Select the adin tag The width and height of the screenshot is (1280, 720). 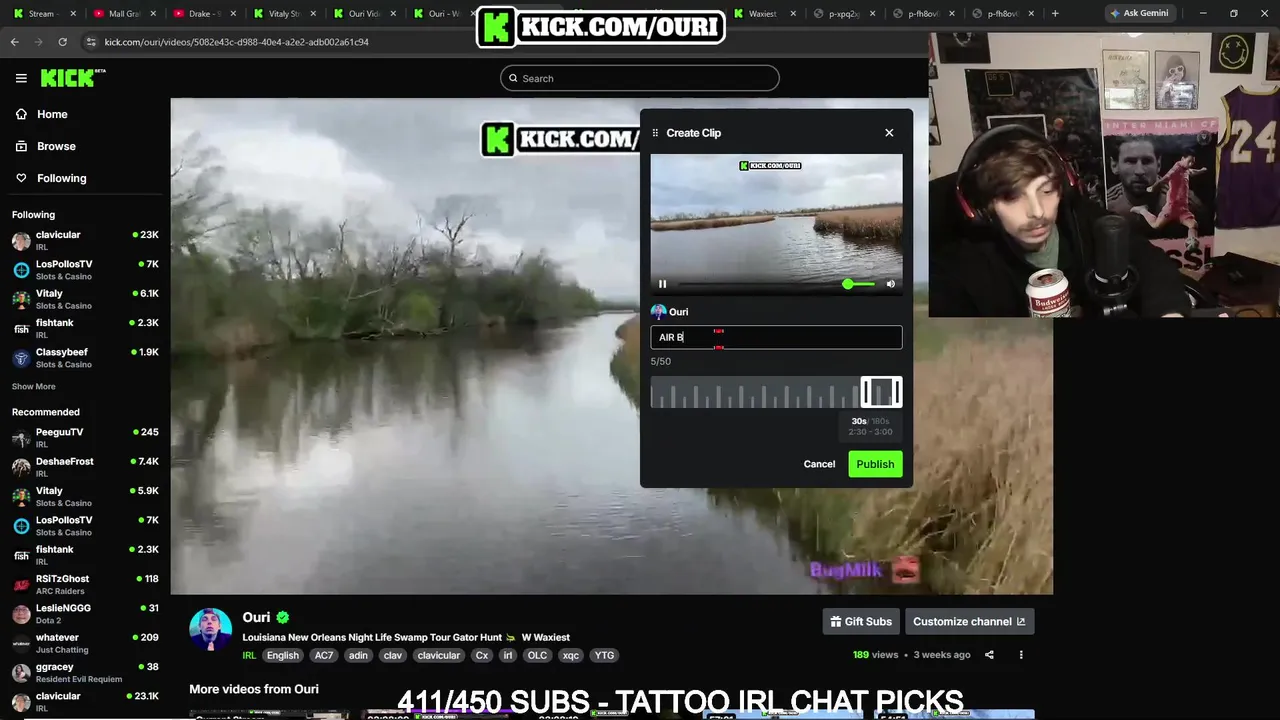[x=358, y=655]
